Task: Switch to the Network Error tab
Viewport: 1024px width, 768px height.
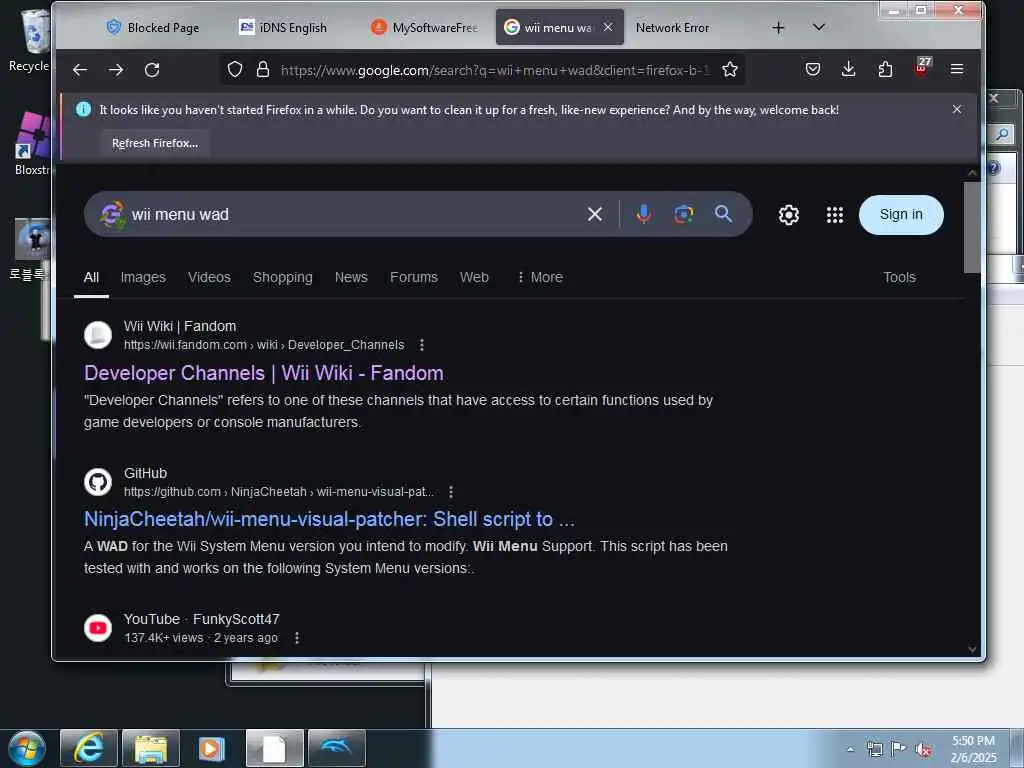Action: coord(673,27)
